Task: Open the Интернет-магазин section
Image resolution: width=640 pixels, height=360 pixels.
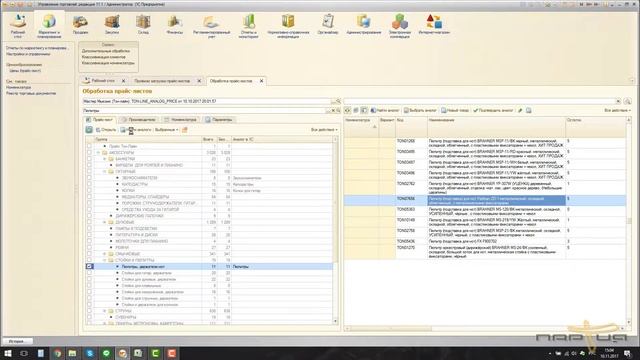Action: pos(434,24)
